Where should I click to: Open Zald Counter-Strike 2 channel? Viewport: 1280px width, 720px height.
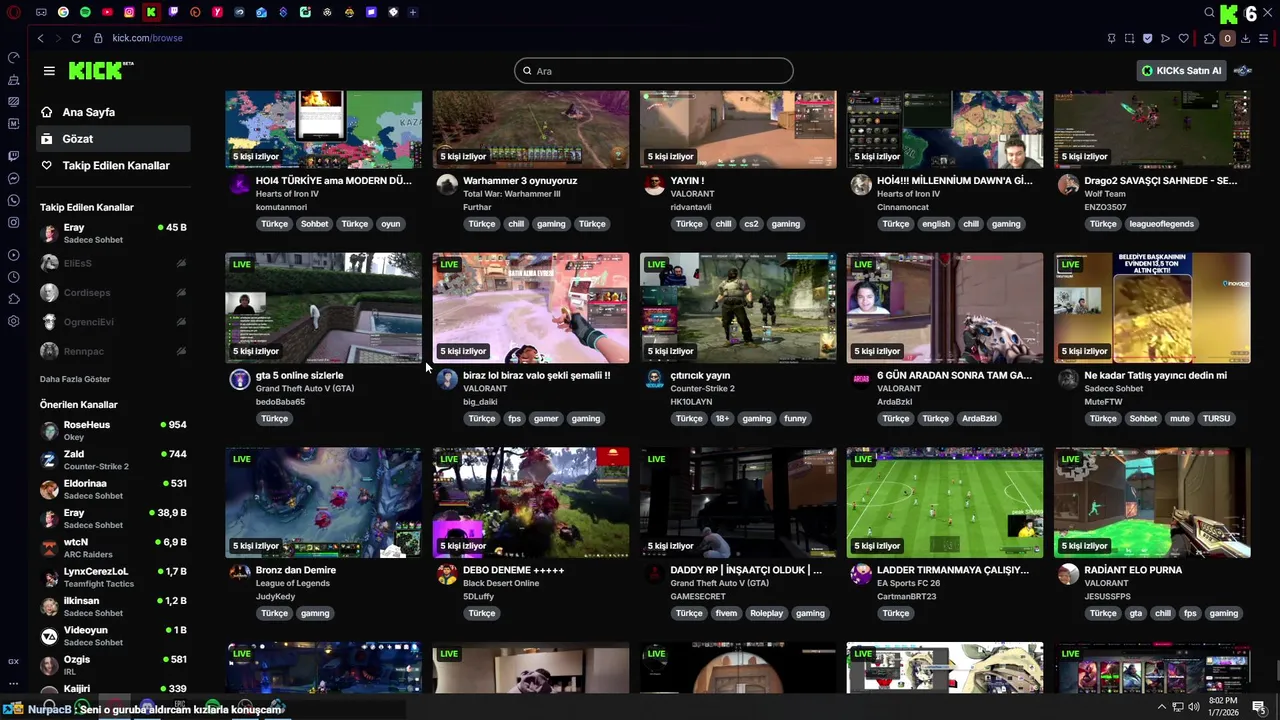(x=112, y=460)
